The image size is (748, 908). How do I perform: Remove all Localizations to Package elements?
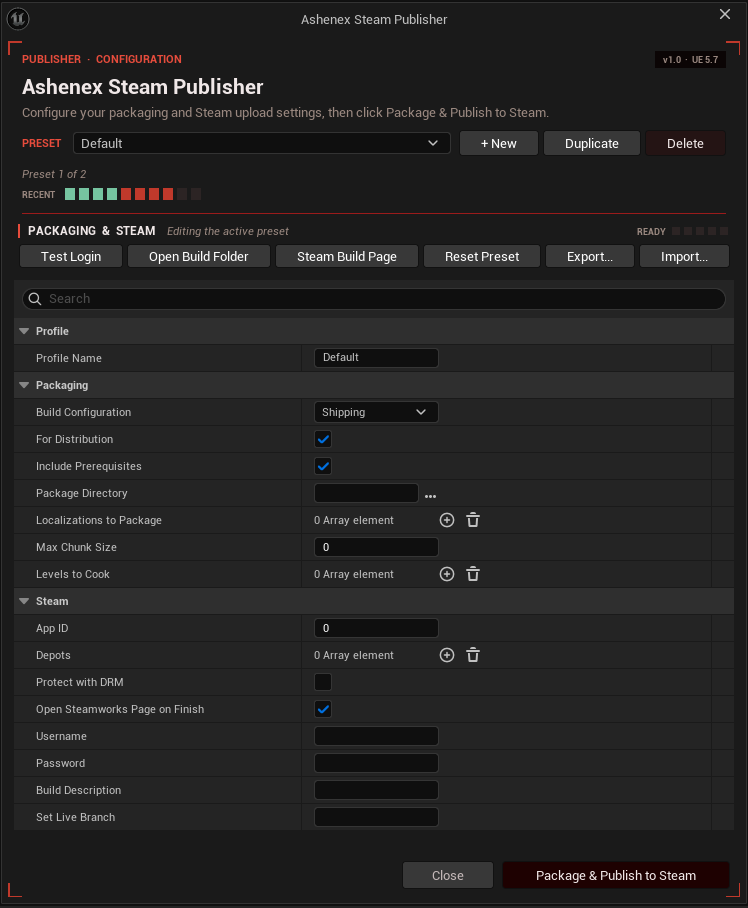[473, 520]
